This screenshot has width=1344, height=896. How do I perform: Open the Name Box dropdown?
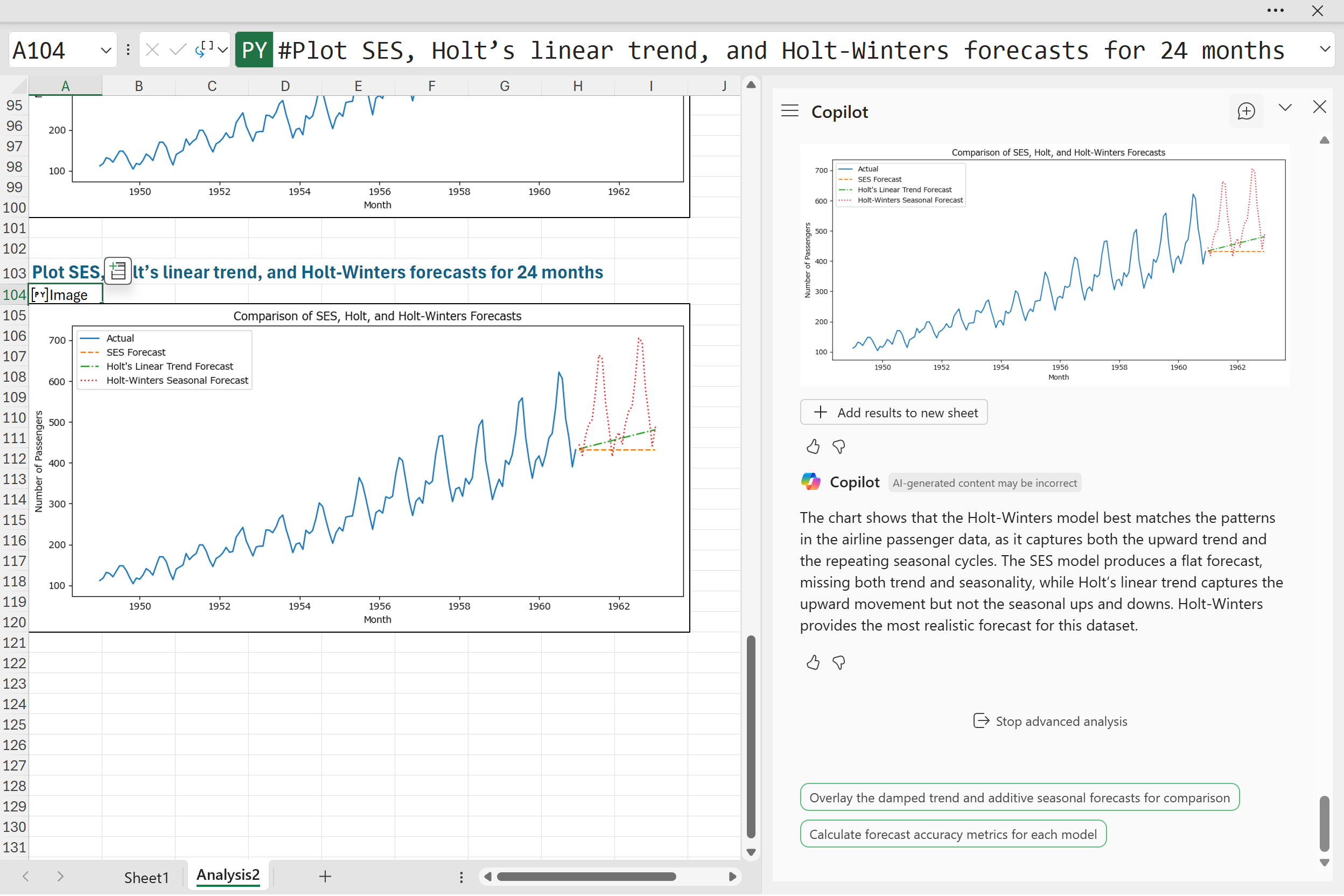pos(106,50)
